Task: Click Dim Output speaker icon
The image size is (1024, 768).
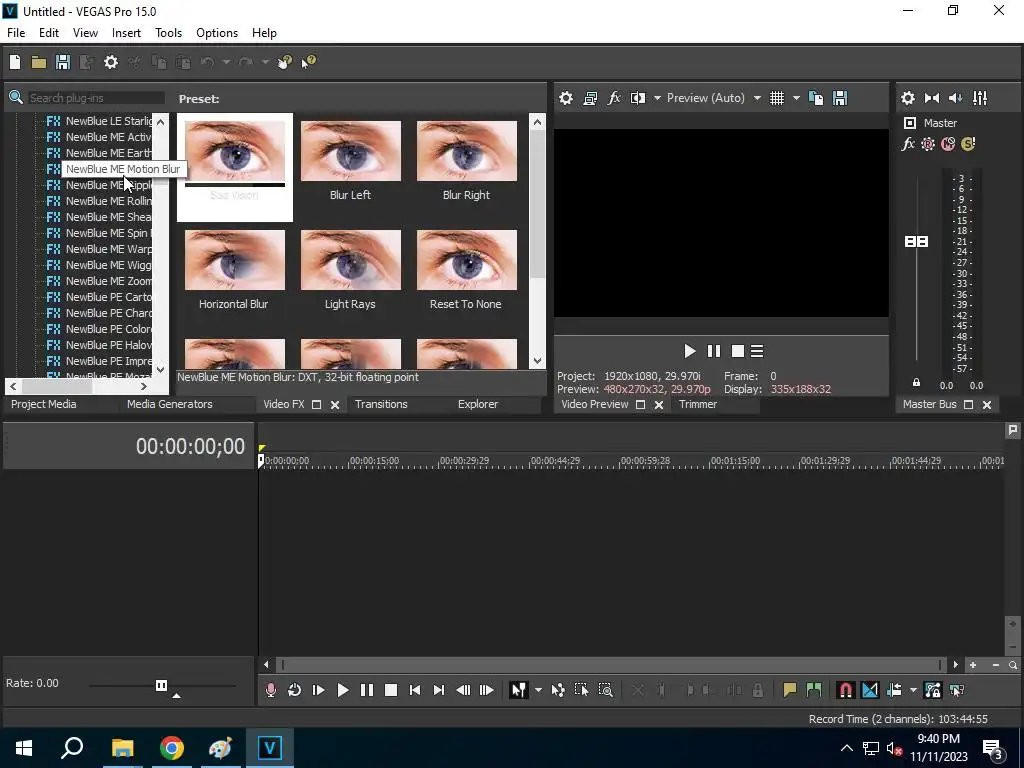Action: 955,98
